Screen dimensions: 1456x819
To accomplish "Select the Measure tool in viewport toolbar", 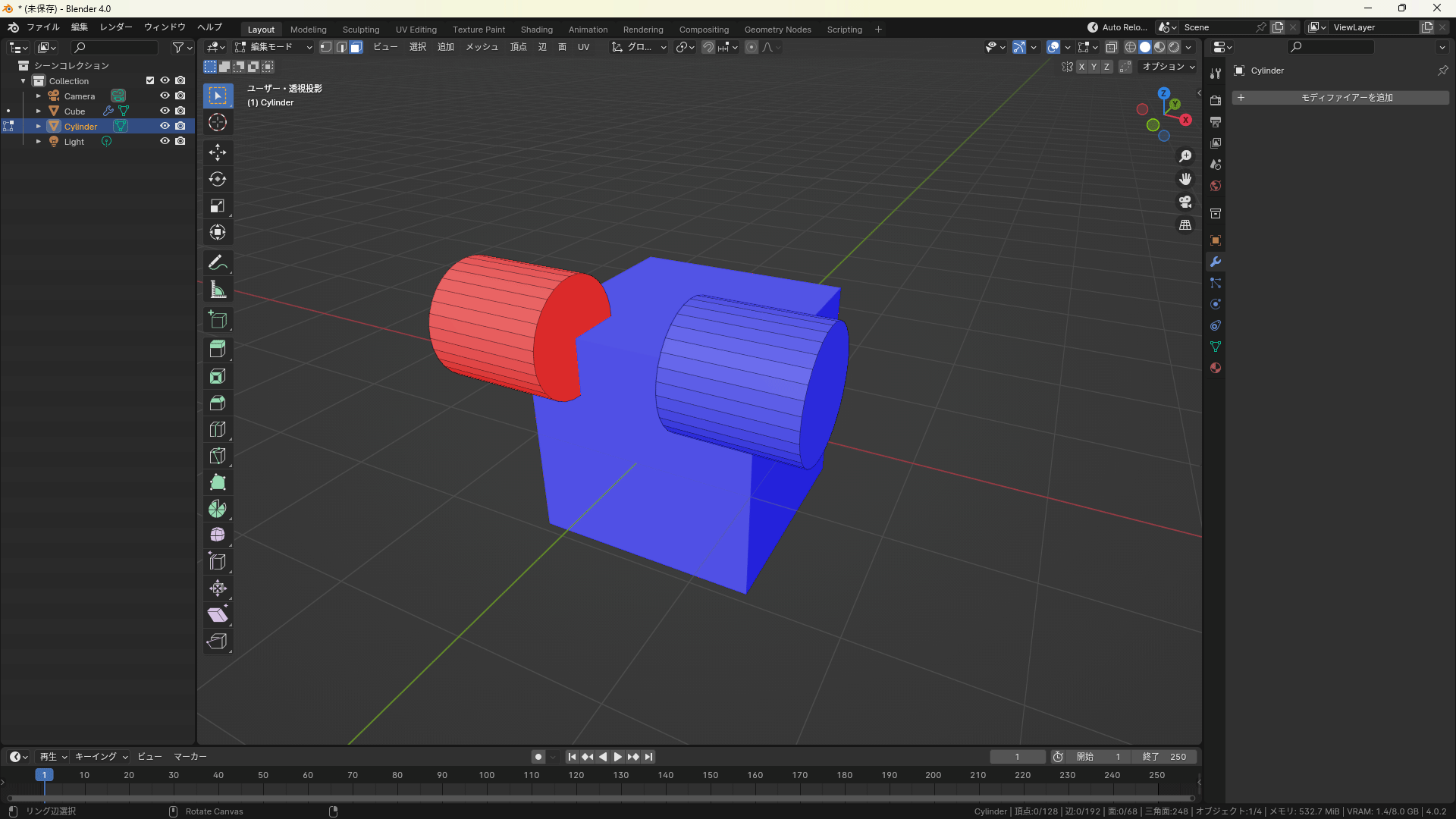I will point(218,290).
